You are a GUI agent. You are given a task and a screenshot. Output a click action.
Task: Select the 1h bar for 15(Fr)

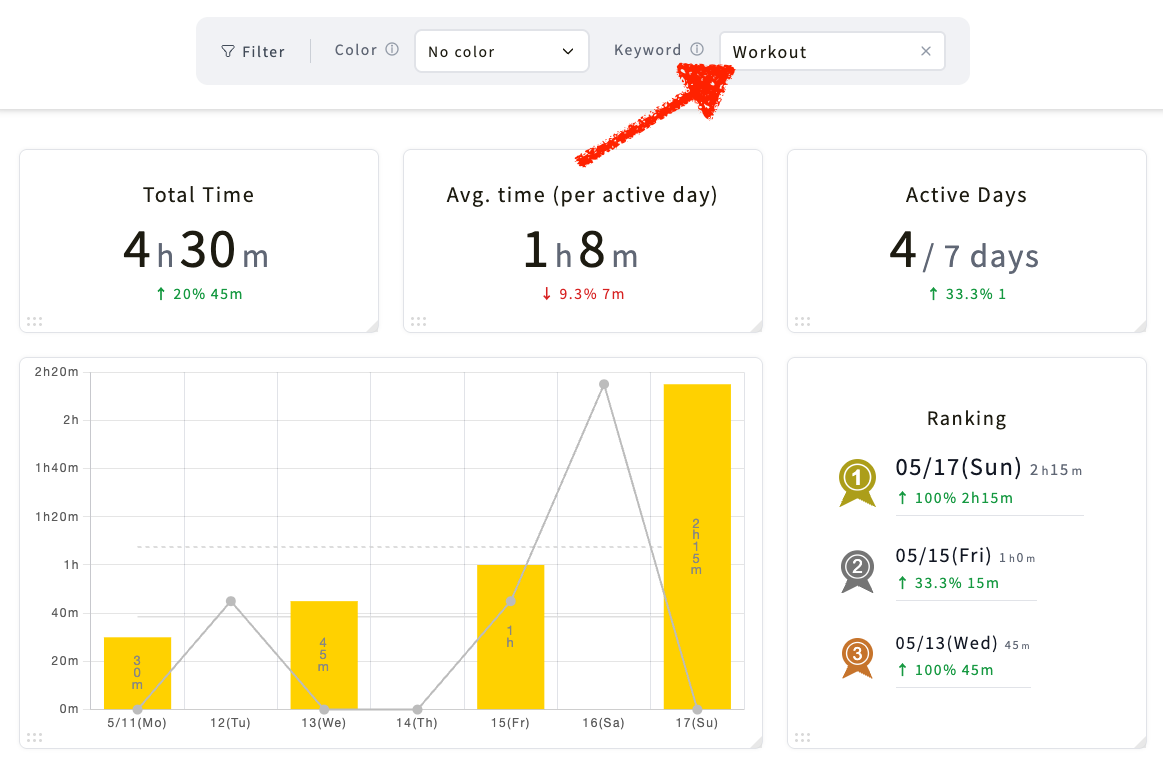[x=510, y=637]
